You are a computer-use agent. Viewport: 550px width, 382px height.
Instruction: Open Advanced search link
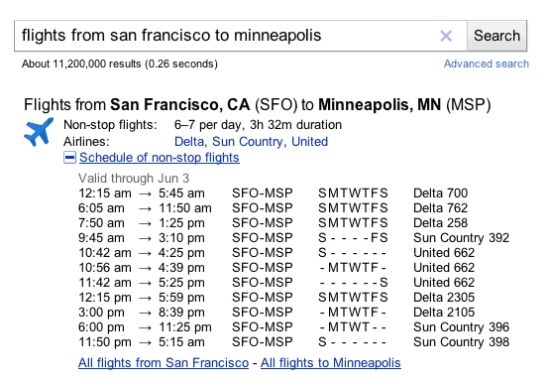coord(486,64)
